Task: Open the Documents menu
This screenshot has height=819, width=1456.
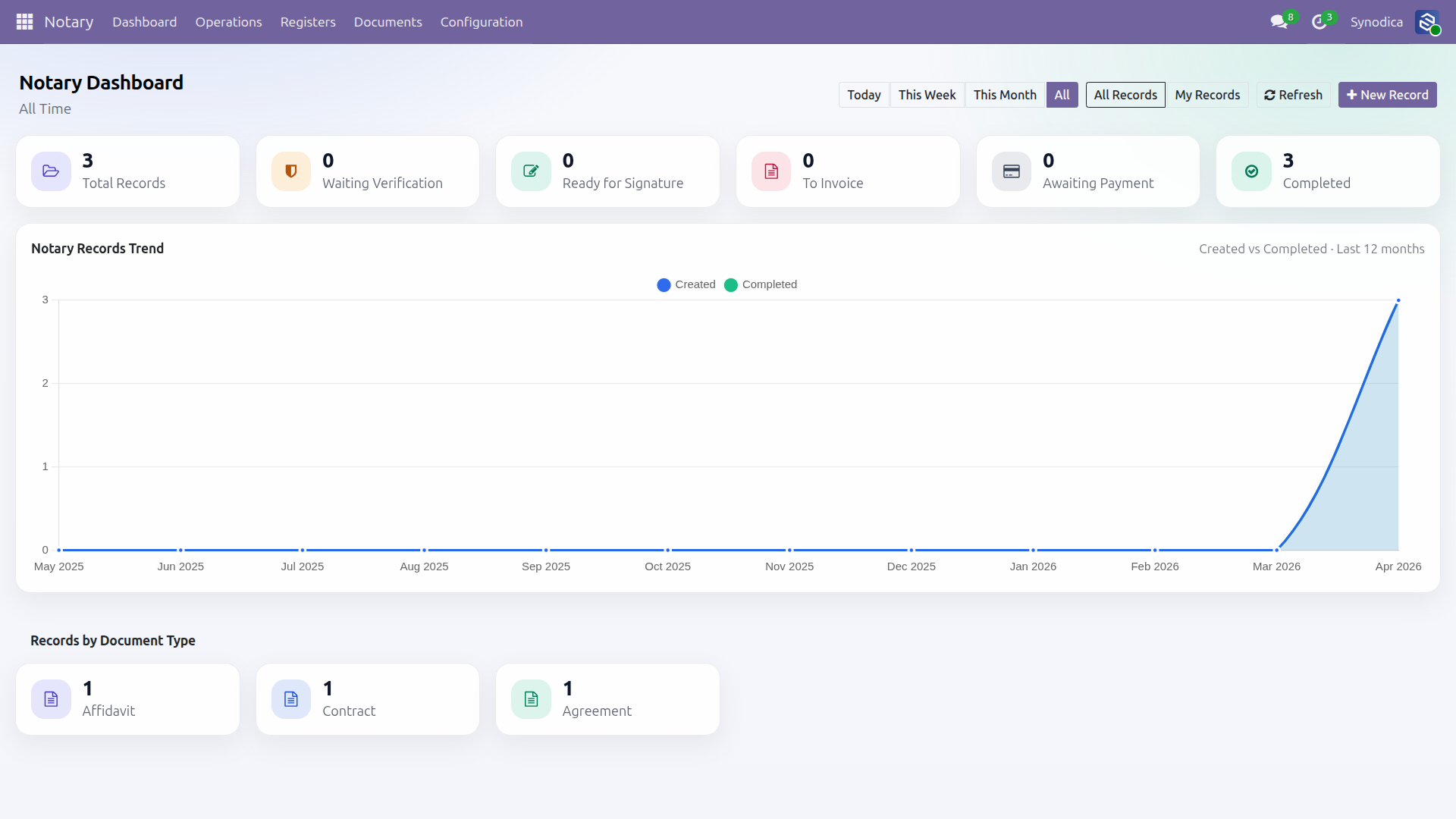Action: 388,22
